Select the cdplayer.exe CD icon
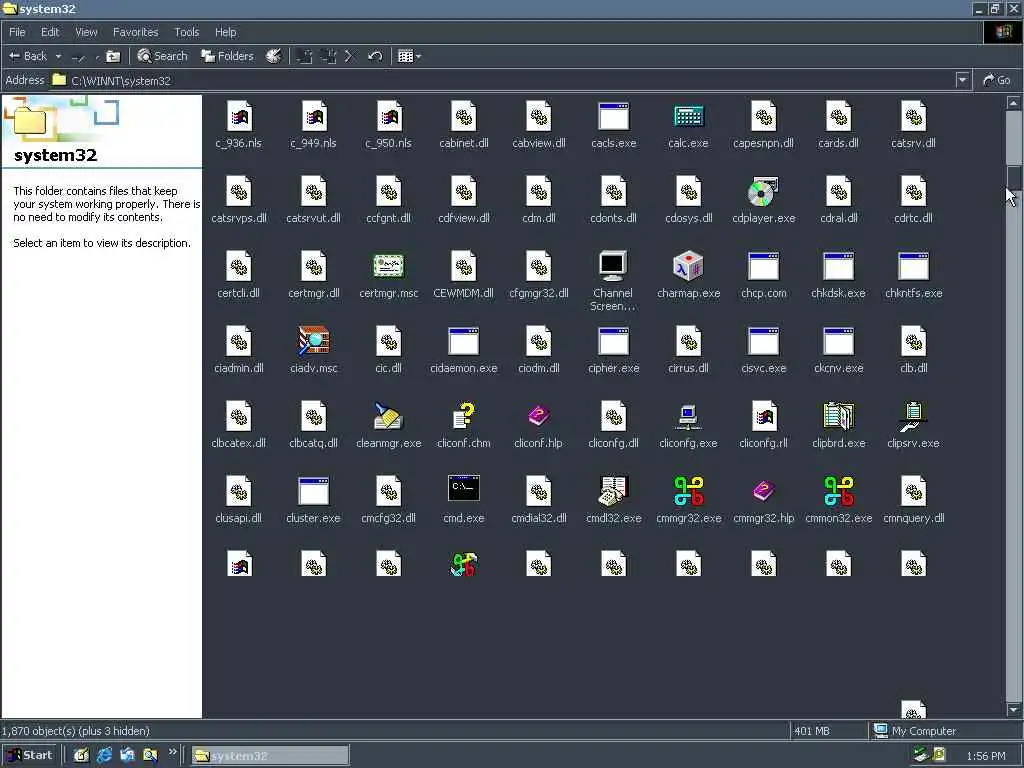 click(x=763, y=192)
